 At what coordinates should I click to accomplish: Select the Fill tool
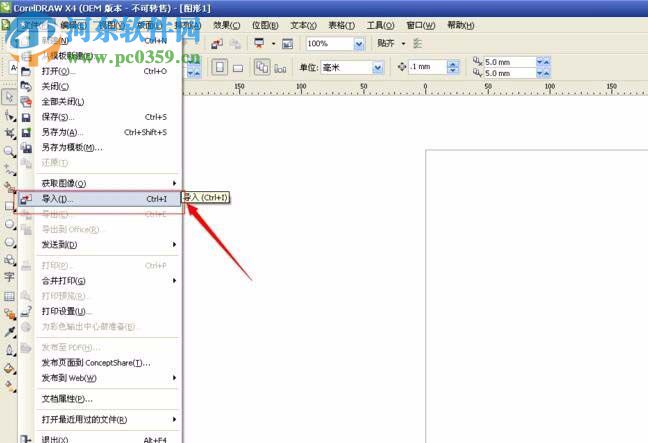click(9, 368)
